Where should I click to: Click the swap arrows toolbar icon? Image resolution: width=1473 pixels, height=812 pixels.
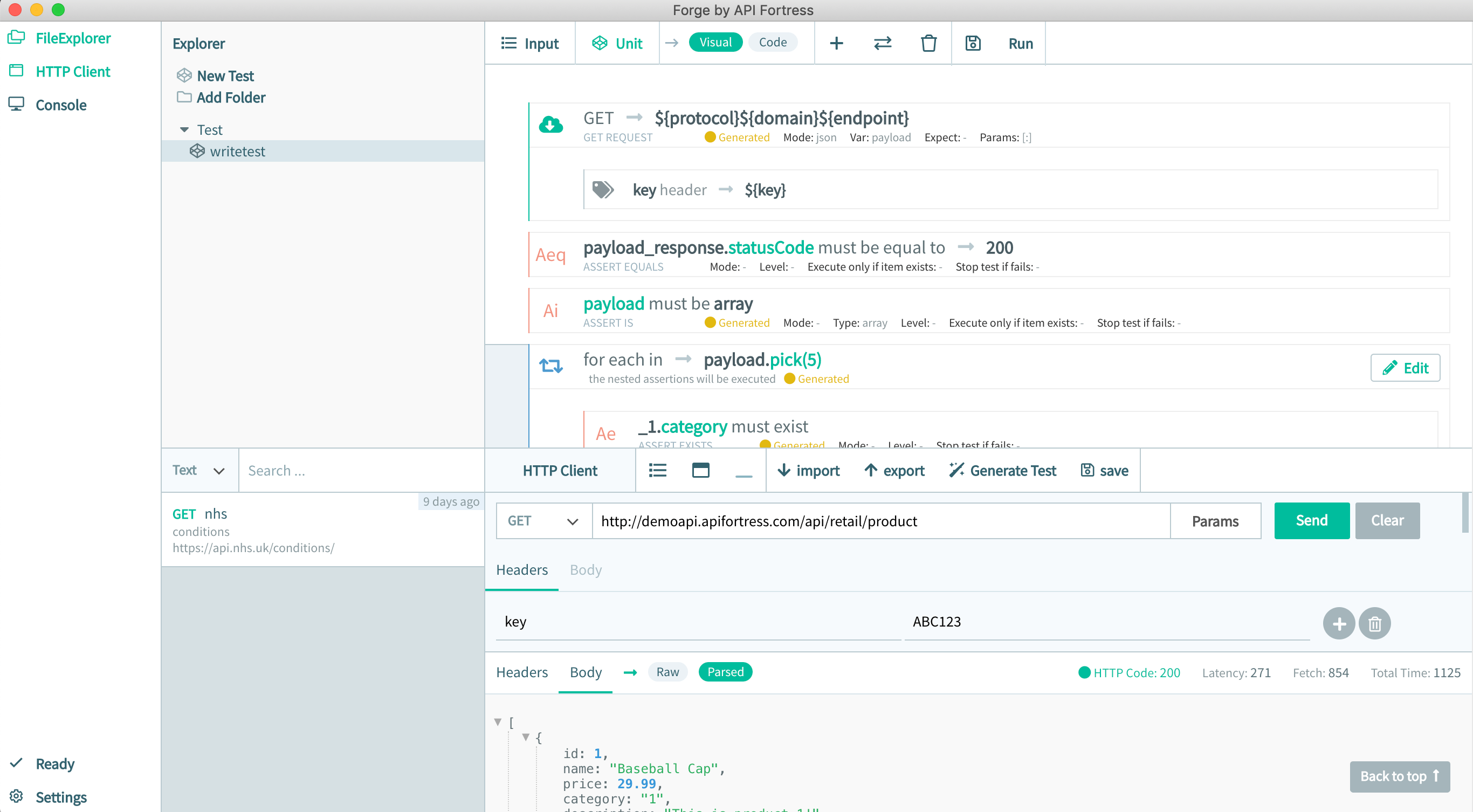(x=882, y=44)
